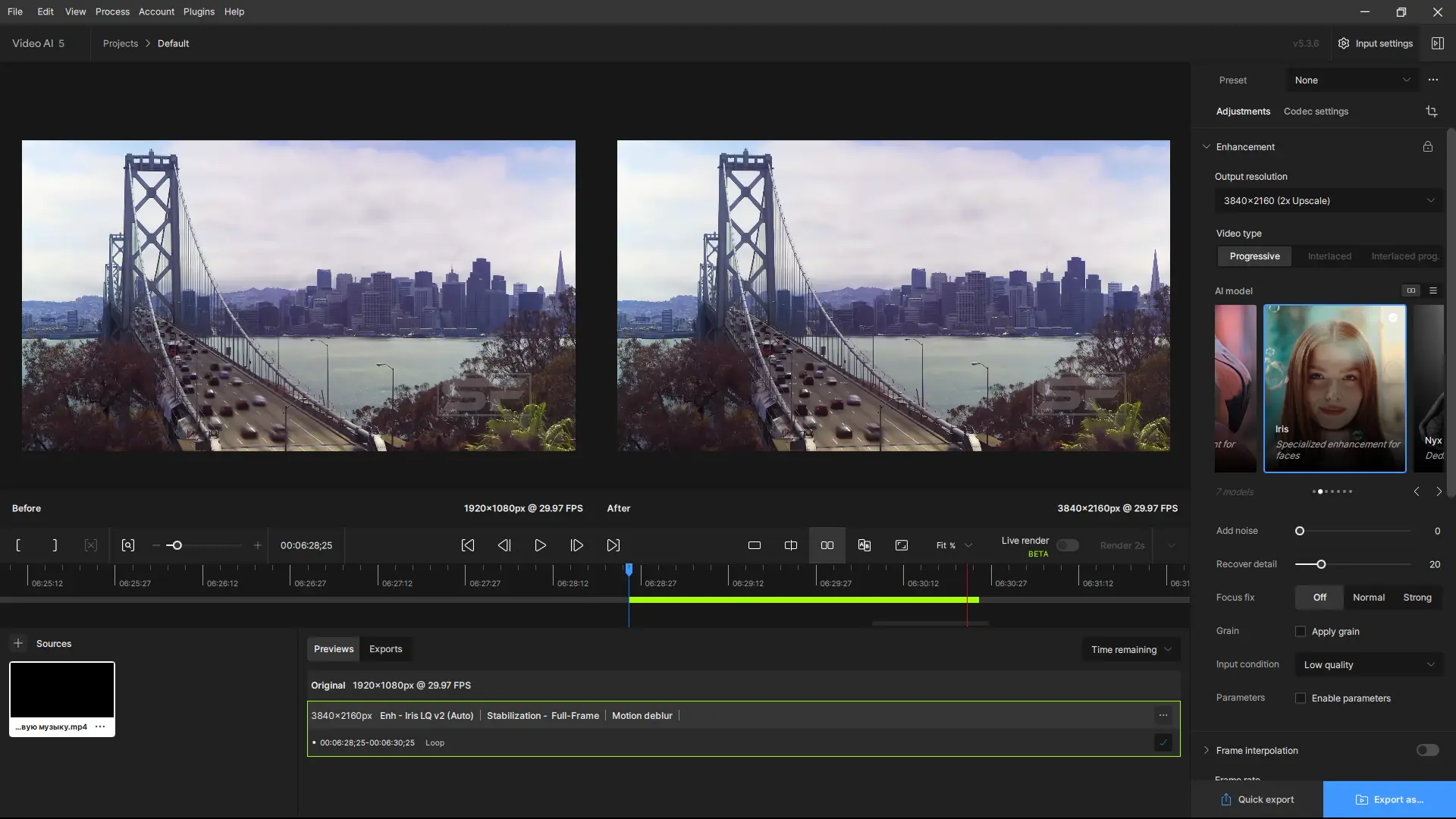Viewport: 1456px width, 819px height.
Task: Toggle the Live render switch
Action: coord(1068,545)
